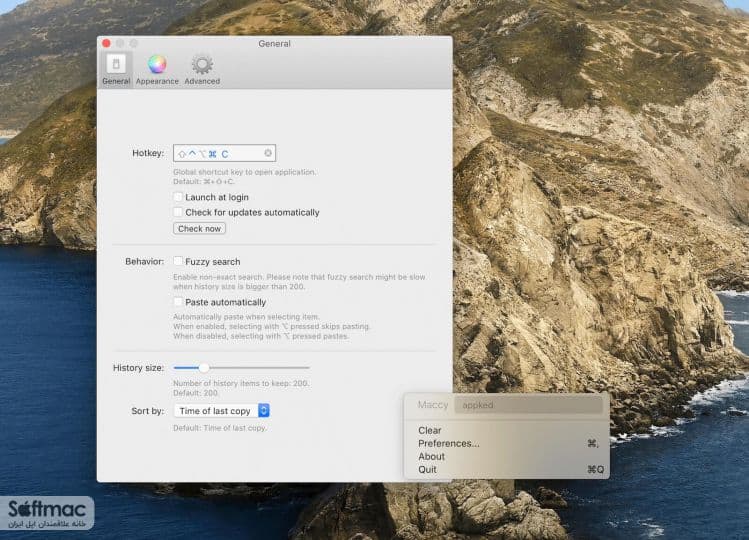Open the Sort by dropdown arrows
This screenshot has width=749, height=540.
pyautogui.click(x=264, y=410)
